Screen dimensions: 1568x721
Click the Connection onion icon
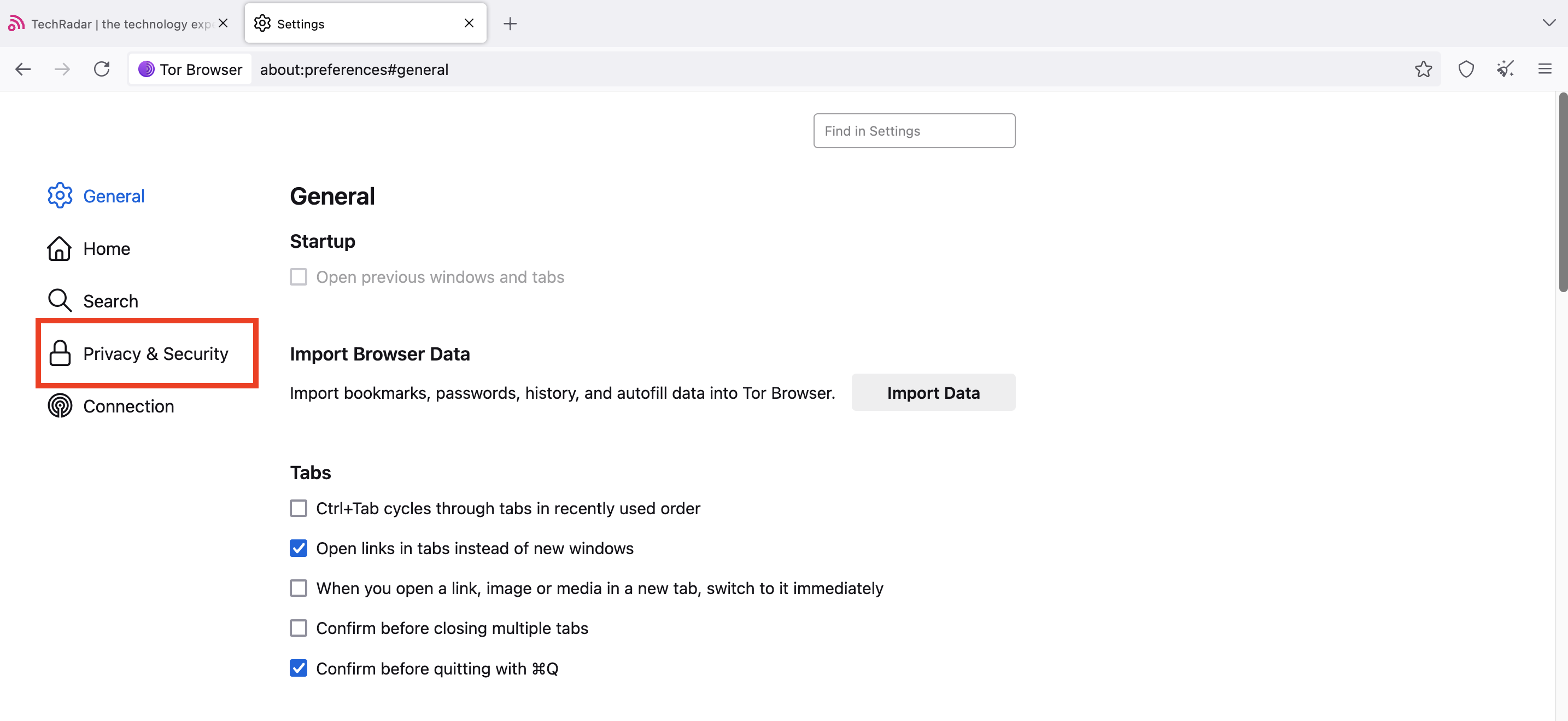pos(60,405)
